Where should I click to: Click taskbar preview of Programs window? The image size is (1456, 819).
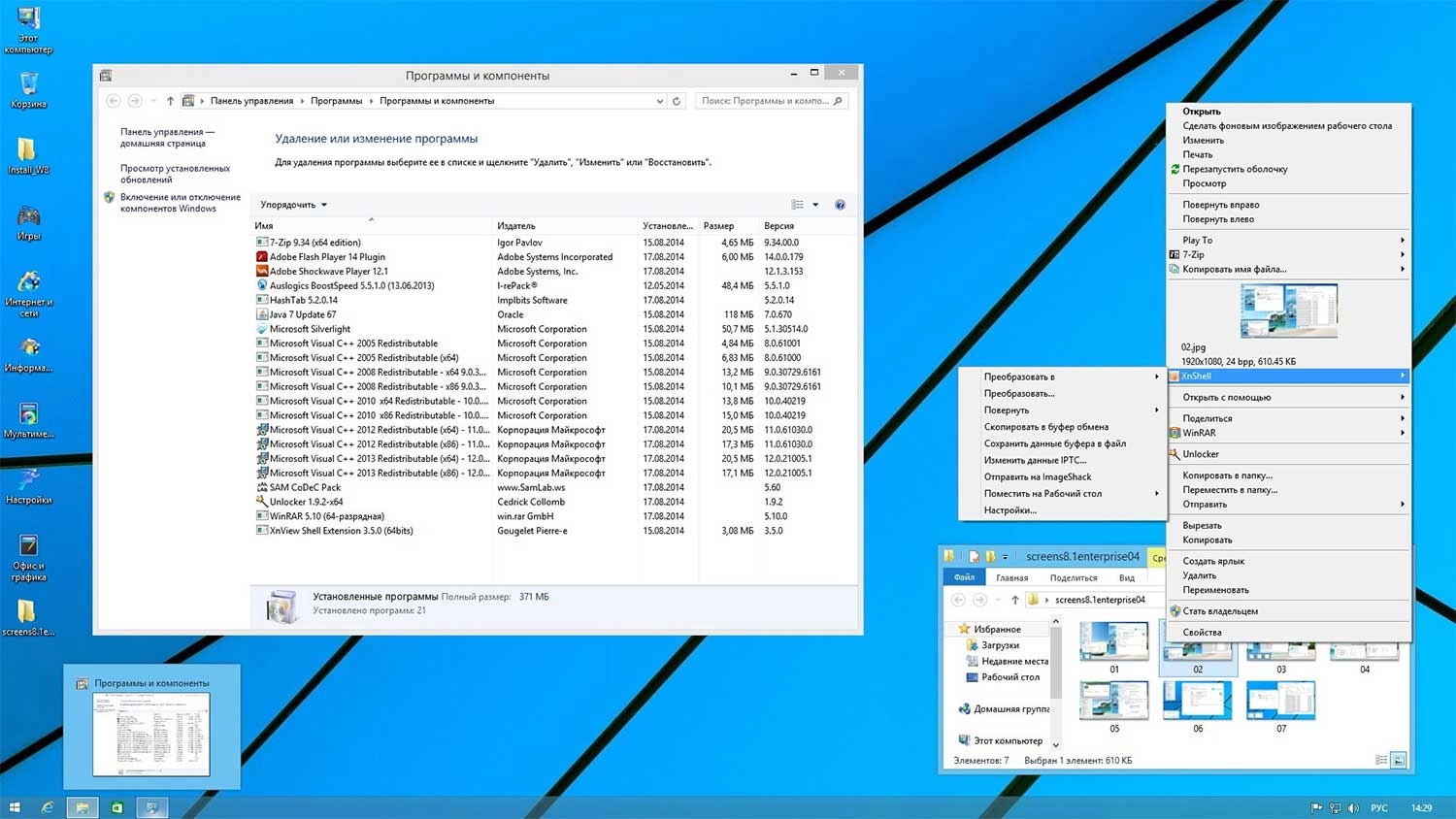pos(151,728)
